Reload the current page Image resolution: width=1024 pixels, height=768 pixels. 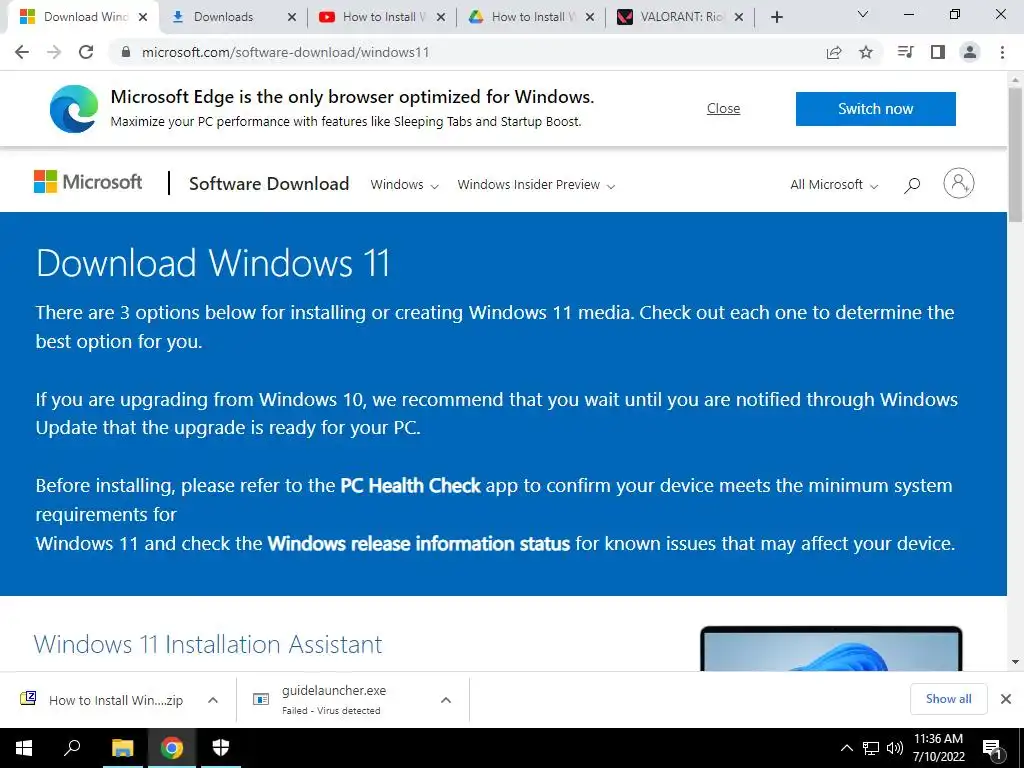coord(86,52)
